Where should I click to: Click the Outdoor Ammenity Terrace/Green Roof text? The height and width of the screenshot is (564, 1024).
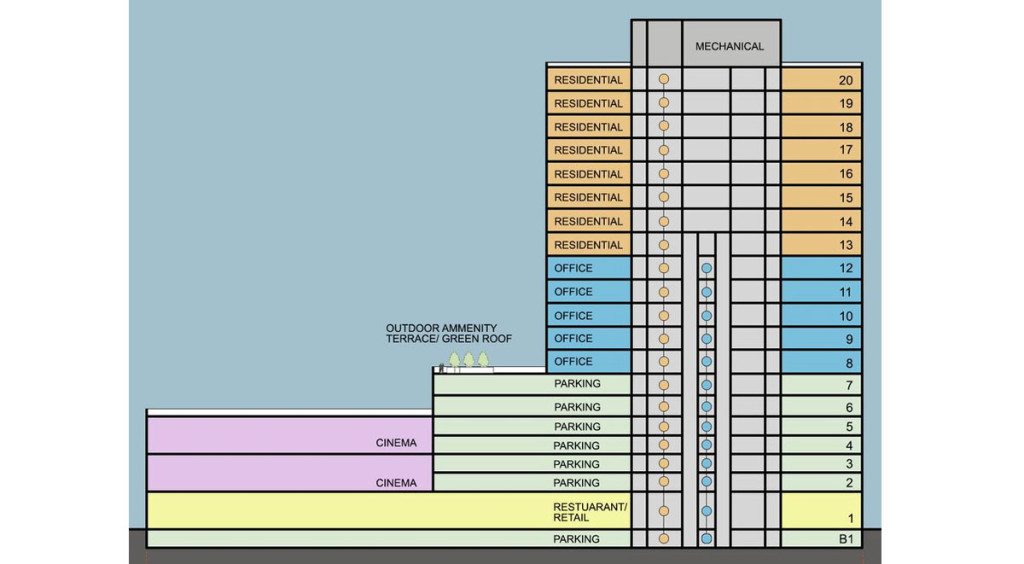click(449, 333)
